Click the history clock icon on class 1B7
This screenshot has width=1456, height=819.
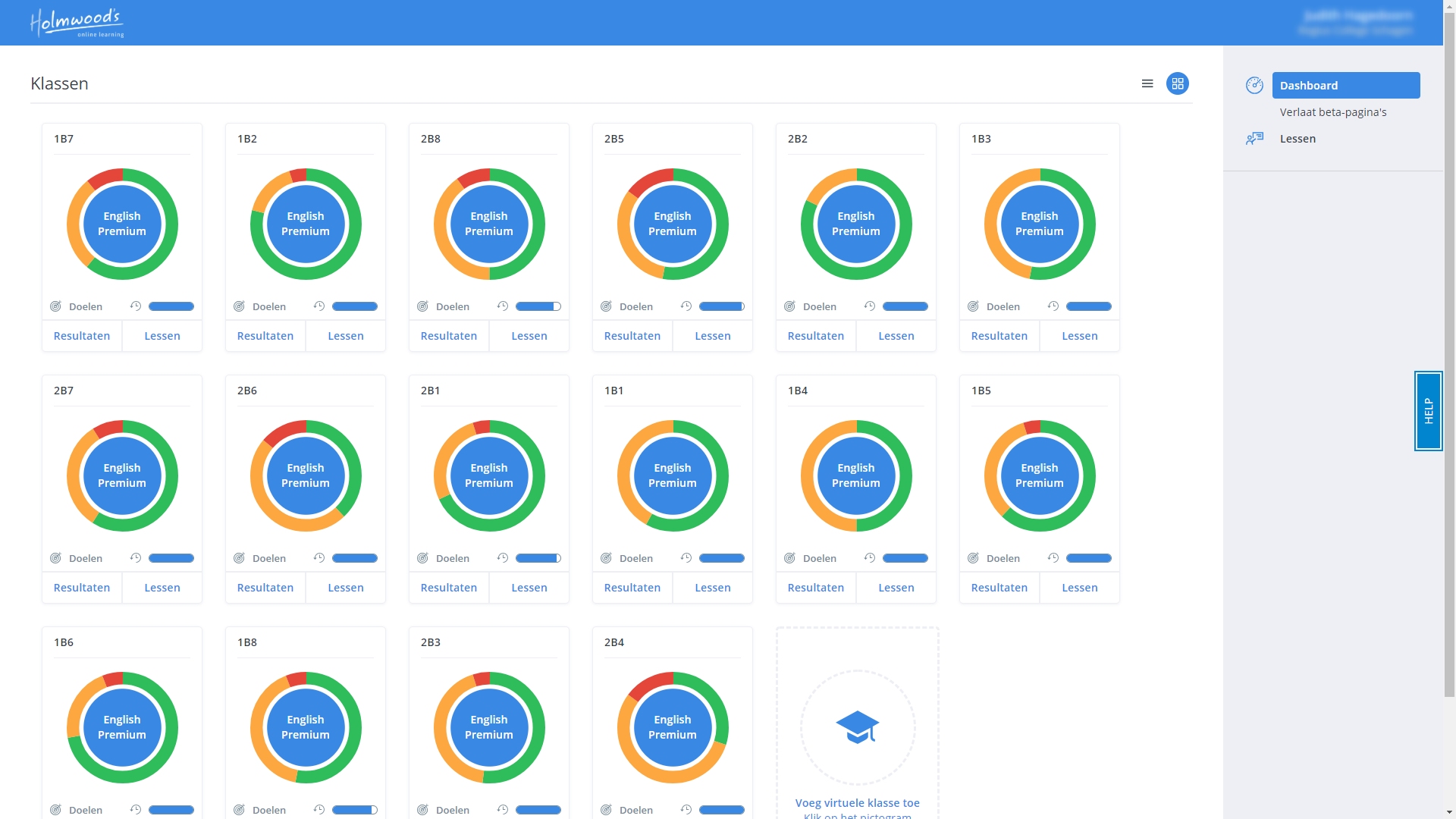[136, 306]
